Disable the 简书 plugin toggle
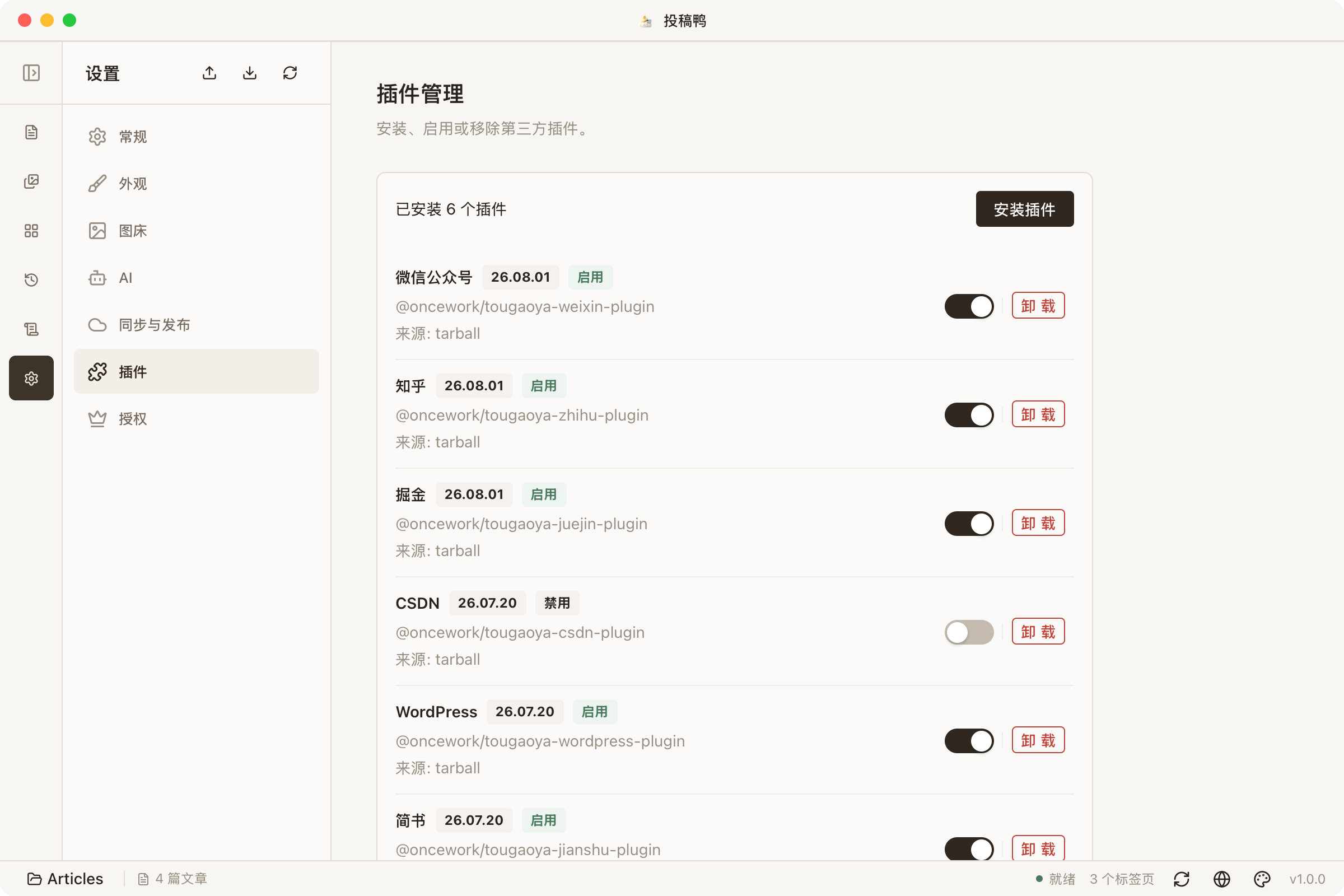1344x896 pixels. (969, 849)
